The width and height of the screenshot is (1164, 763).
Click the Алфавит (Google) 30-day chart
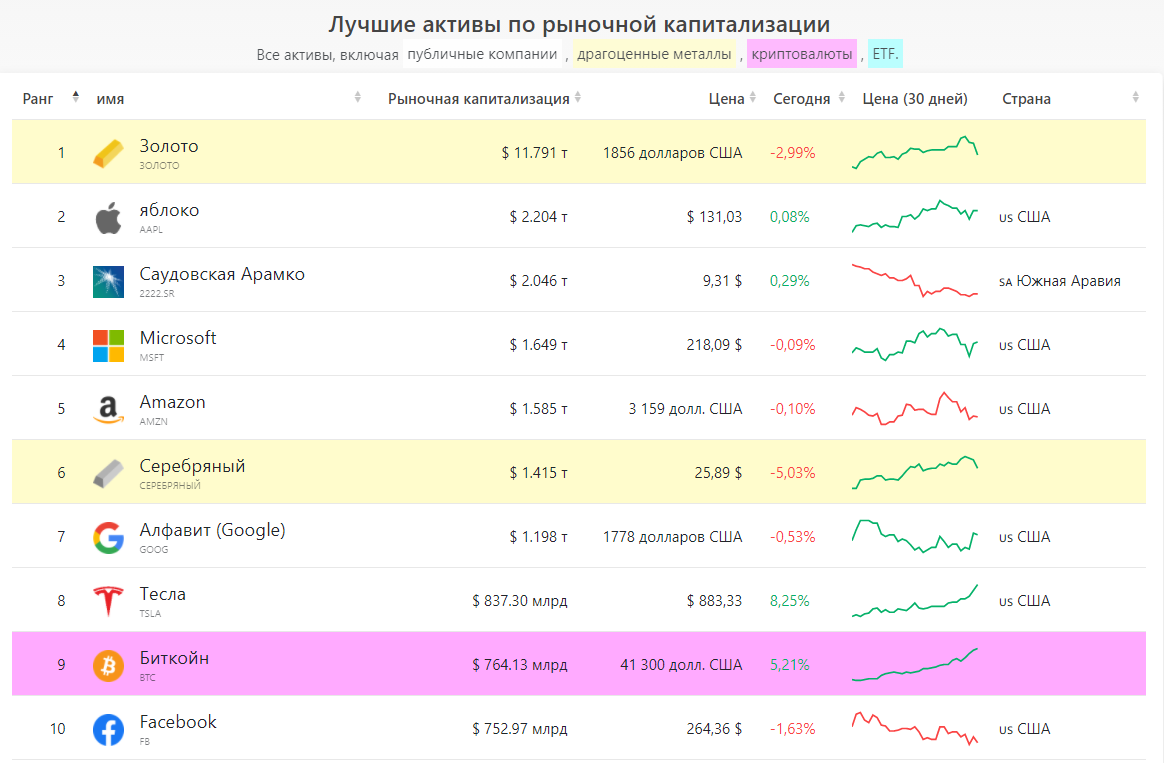pyautogui.click(x=915, y=537)
